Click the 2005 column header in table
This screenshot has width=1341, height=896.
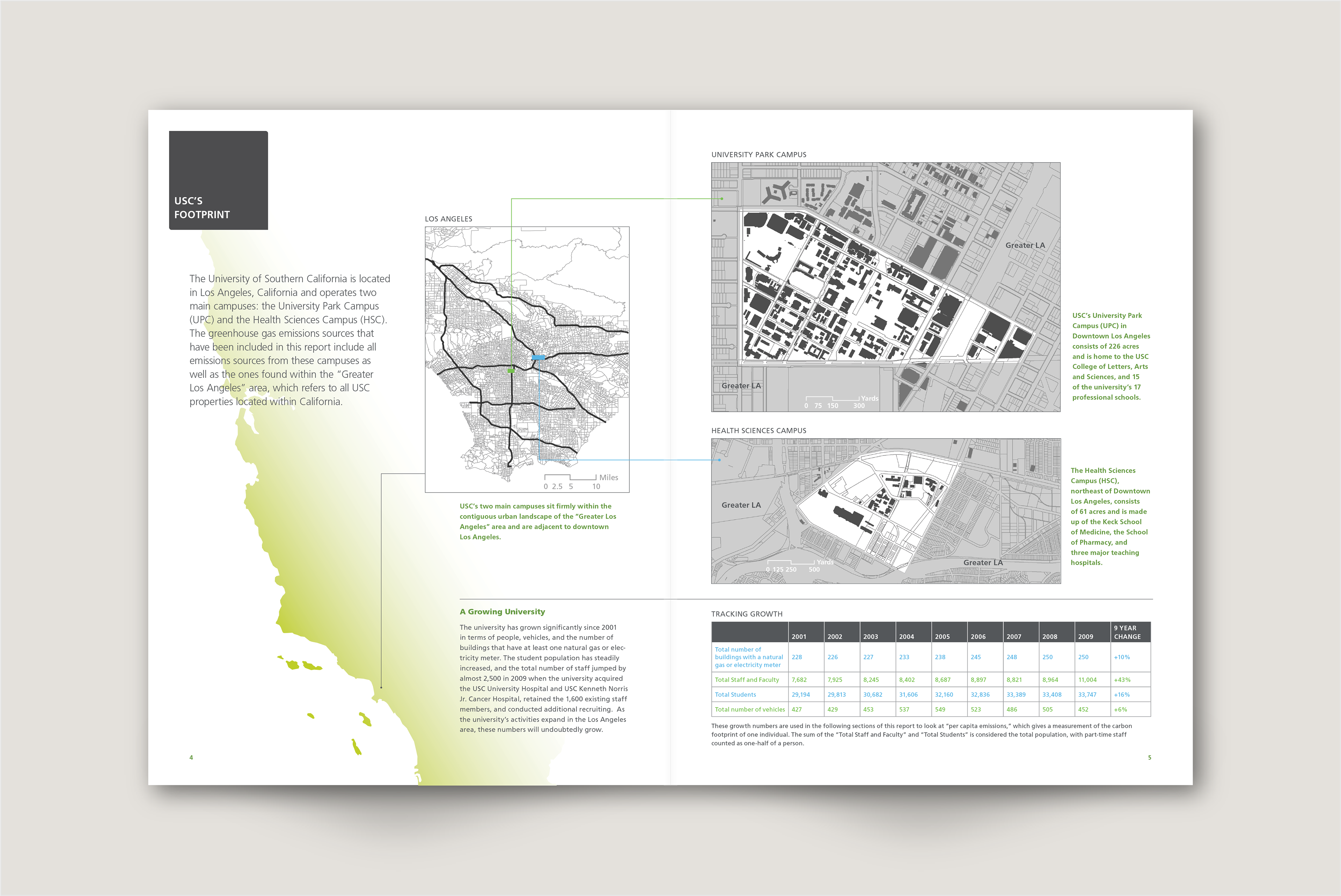[942, 636]
